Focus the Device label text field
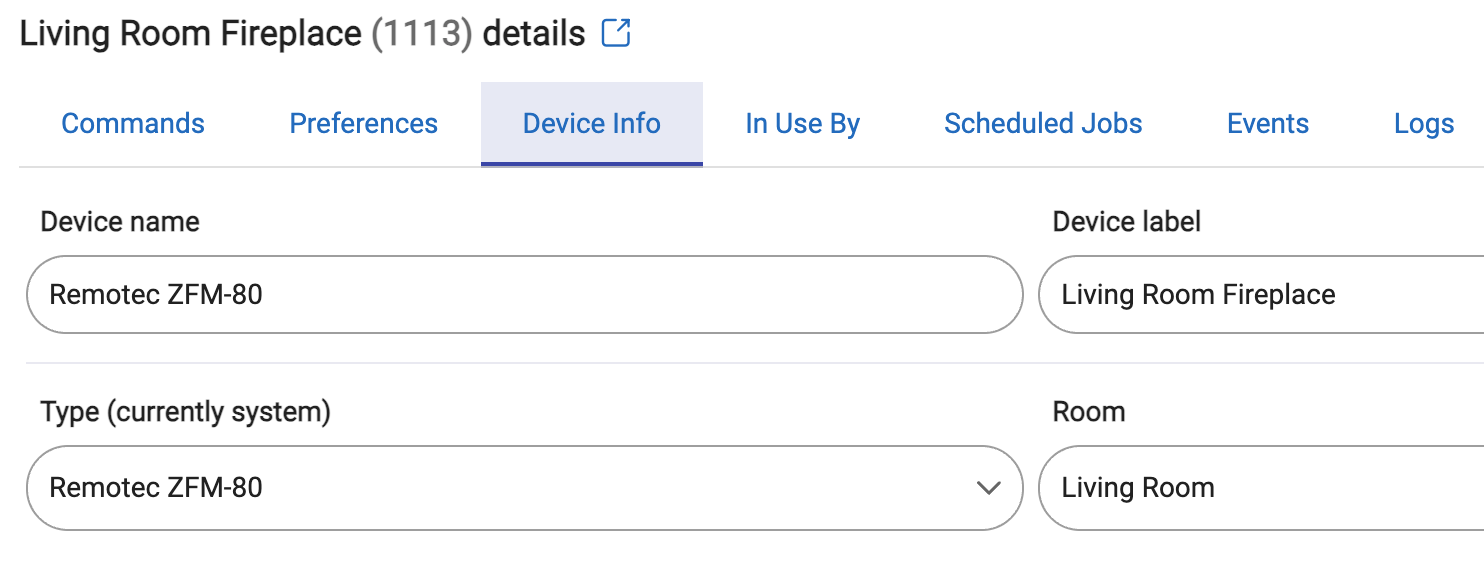This screenshot has width=1484, height=562. point(1260,295)
